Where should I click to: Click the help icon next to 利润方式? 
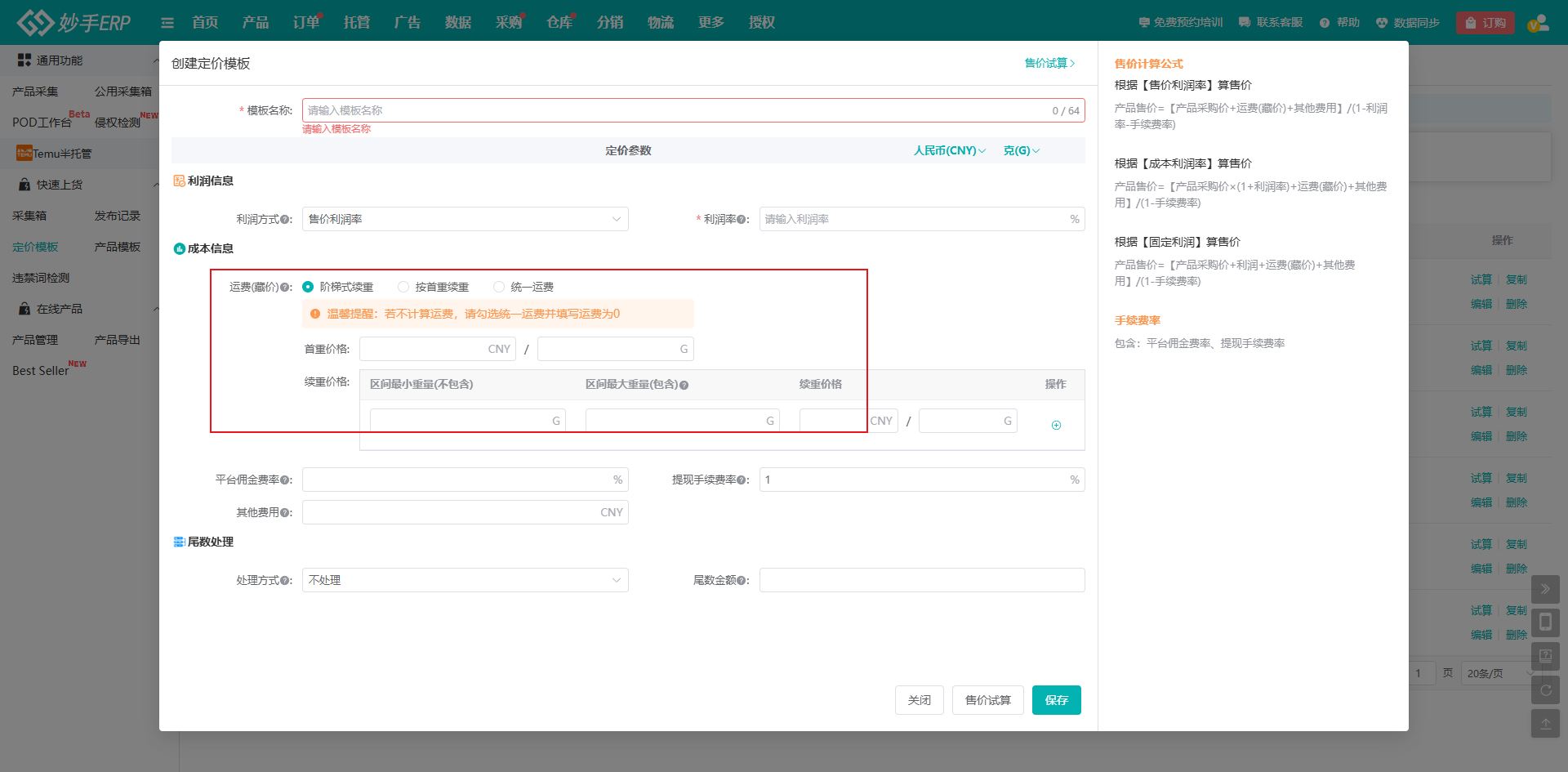(x=284, y=220)
